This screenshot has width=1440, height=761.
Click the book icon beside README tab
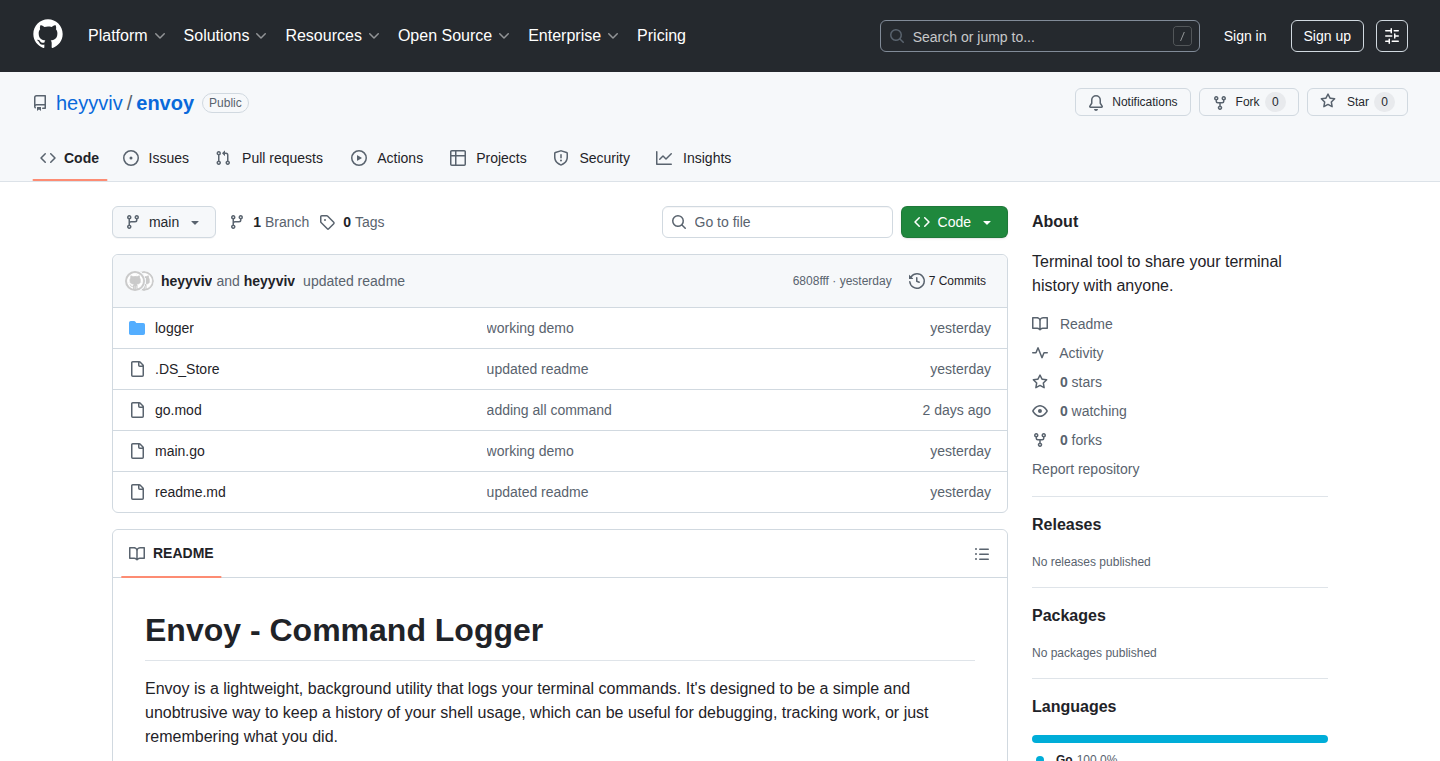tap(137, 554)
